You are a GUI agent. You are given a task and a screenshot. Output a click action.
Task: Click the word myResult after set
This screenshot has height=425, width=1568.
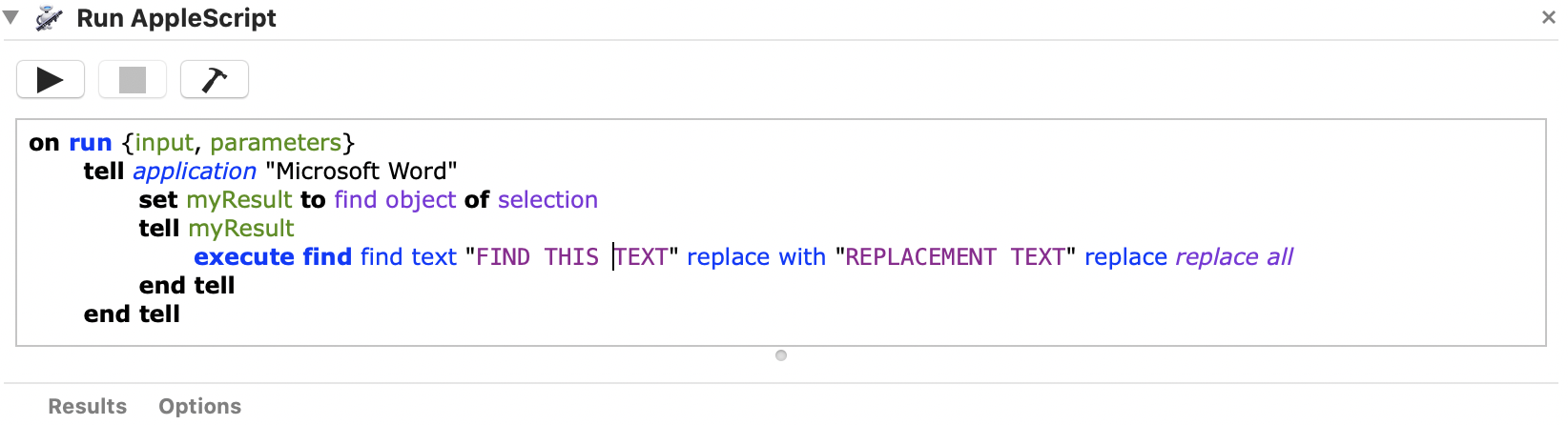point(239,200)
